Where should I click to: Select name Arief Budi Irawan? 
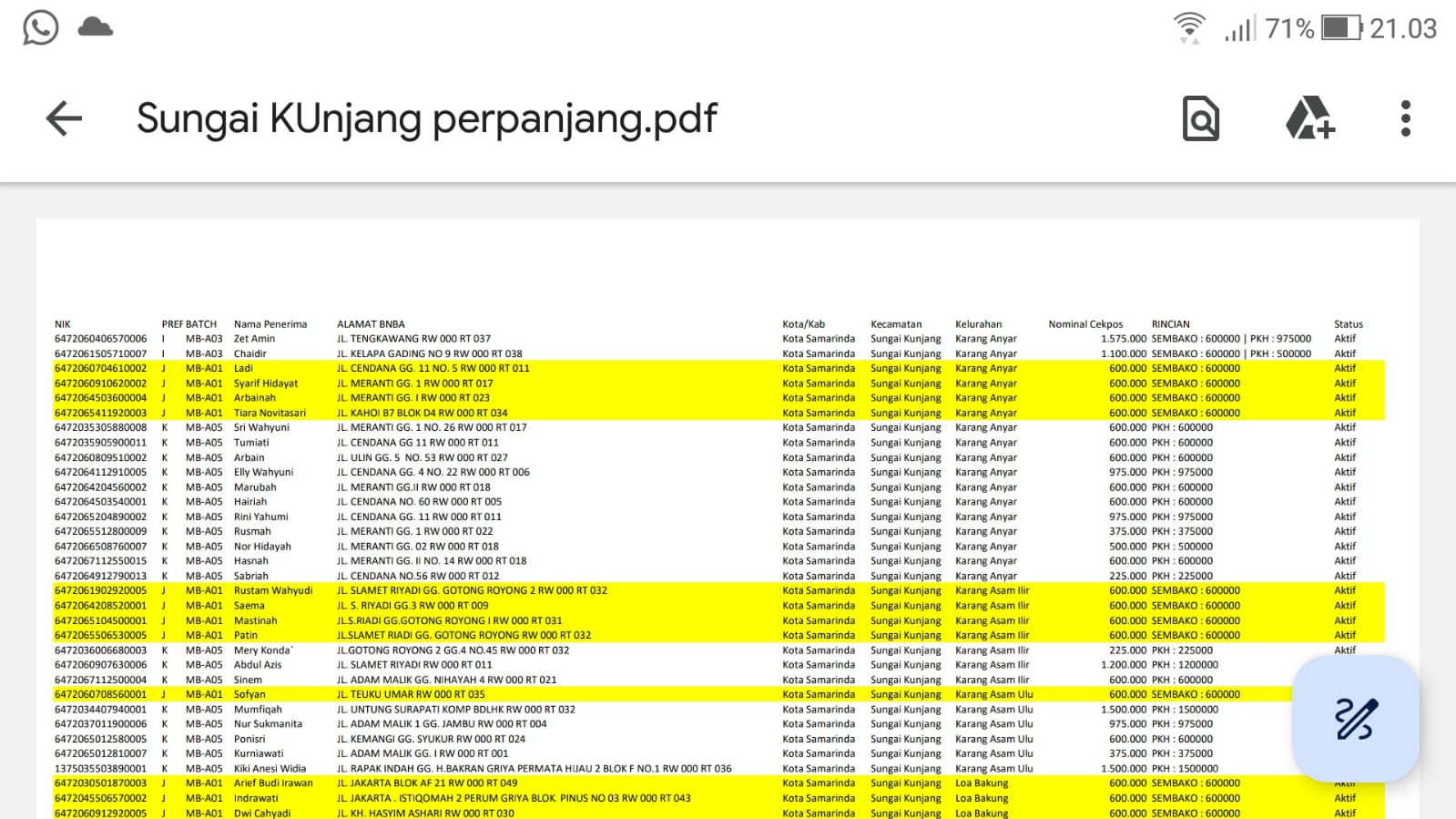pos(273,783)
